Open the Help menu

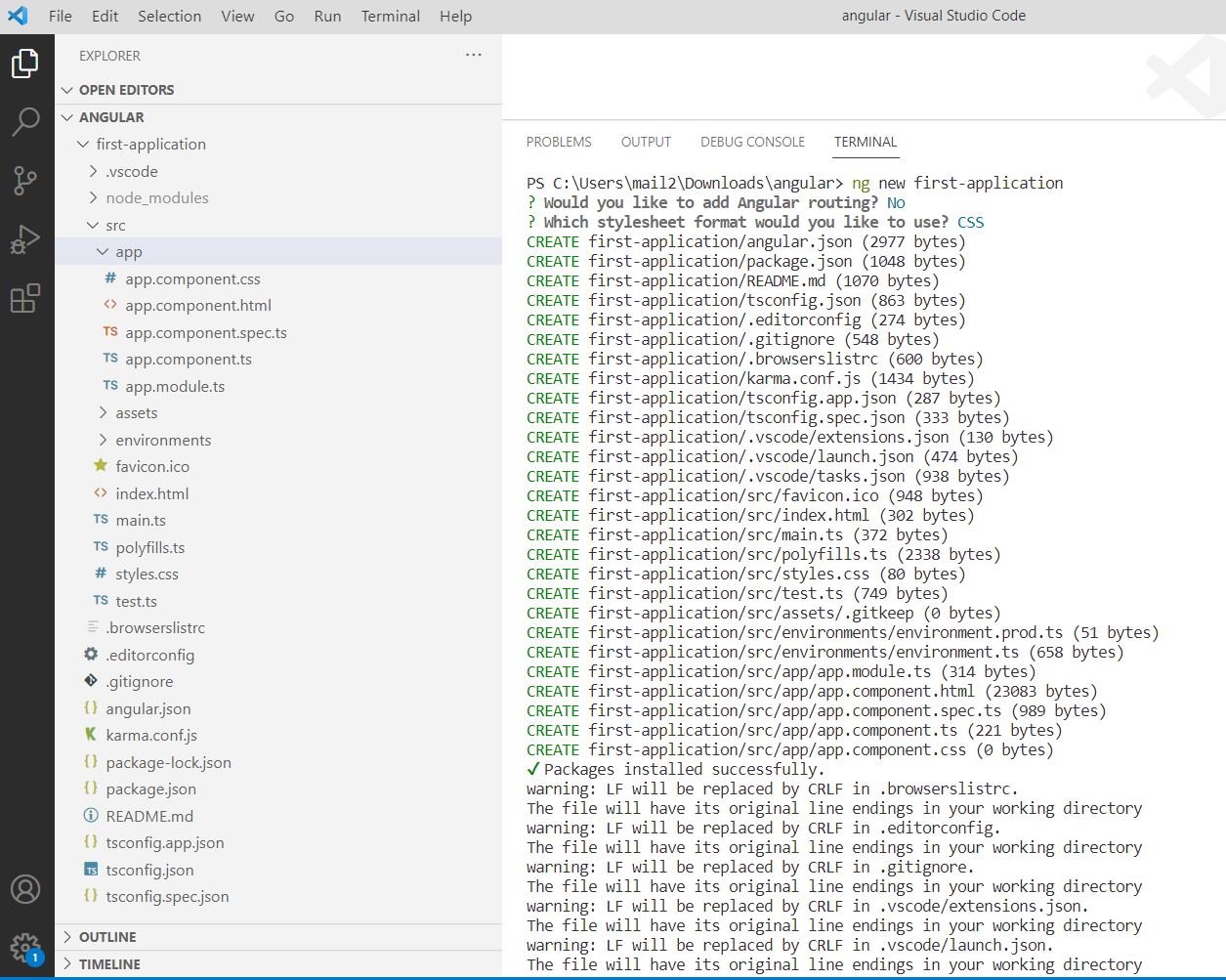[x=455, y=16]
